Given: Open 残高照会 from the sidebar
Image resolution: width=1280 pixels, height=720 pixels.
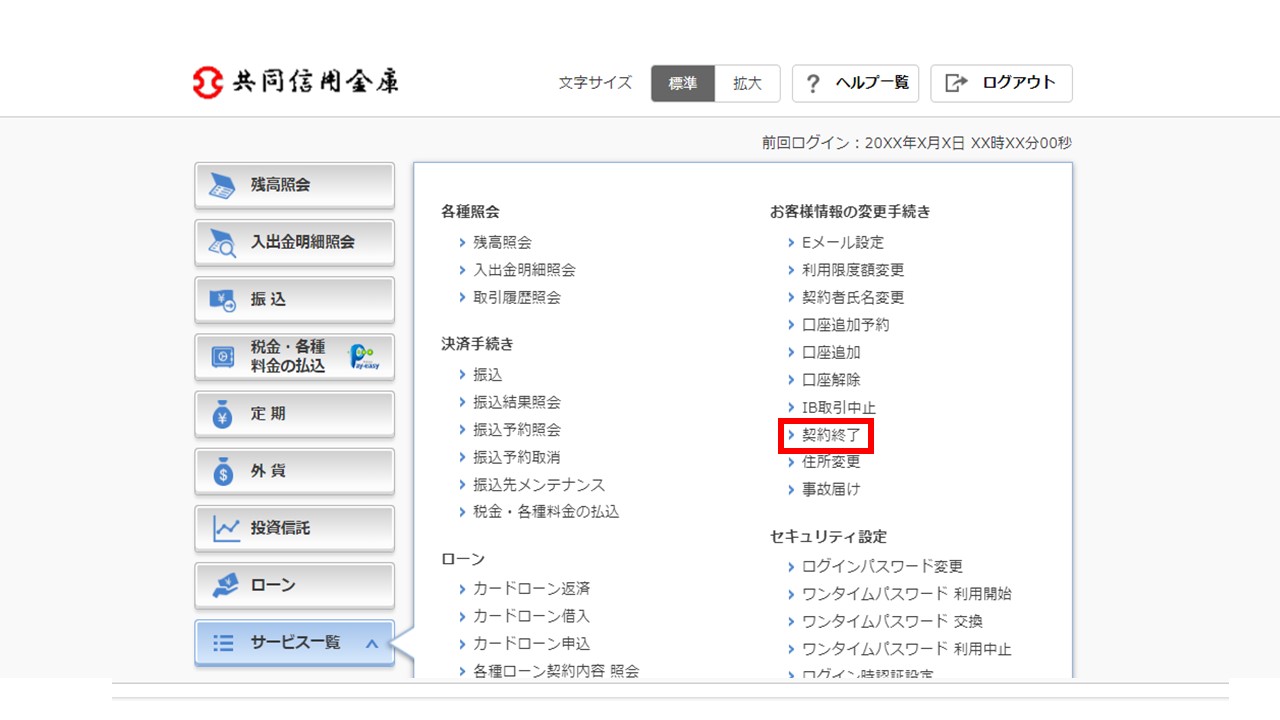Looking at the screenshot, I should (x=294, y=185).
